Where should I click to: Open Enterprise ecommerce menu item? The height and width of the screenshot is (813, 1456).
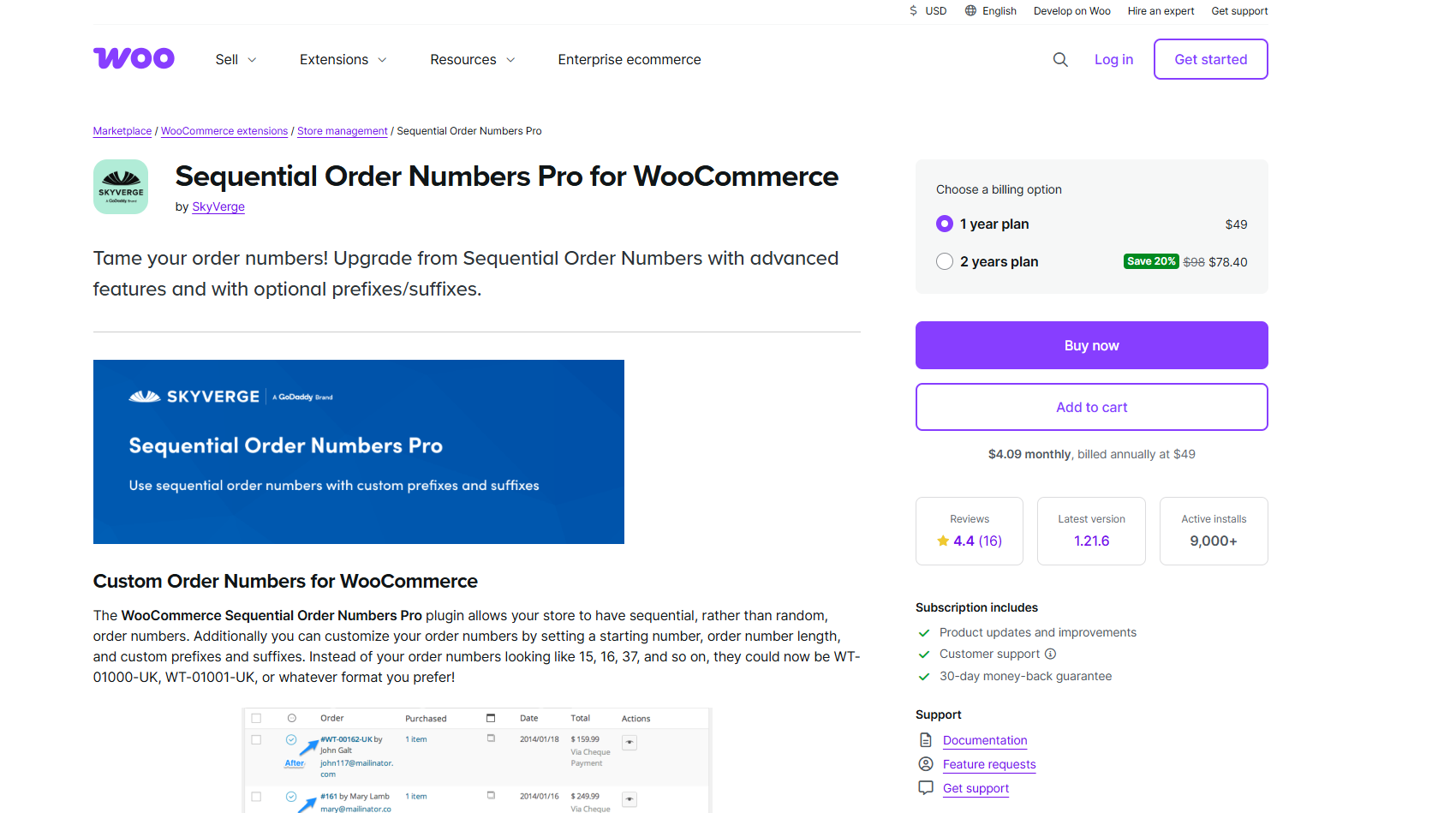(630, 59)
